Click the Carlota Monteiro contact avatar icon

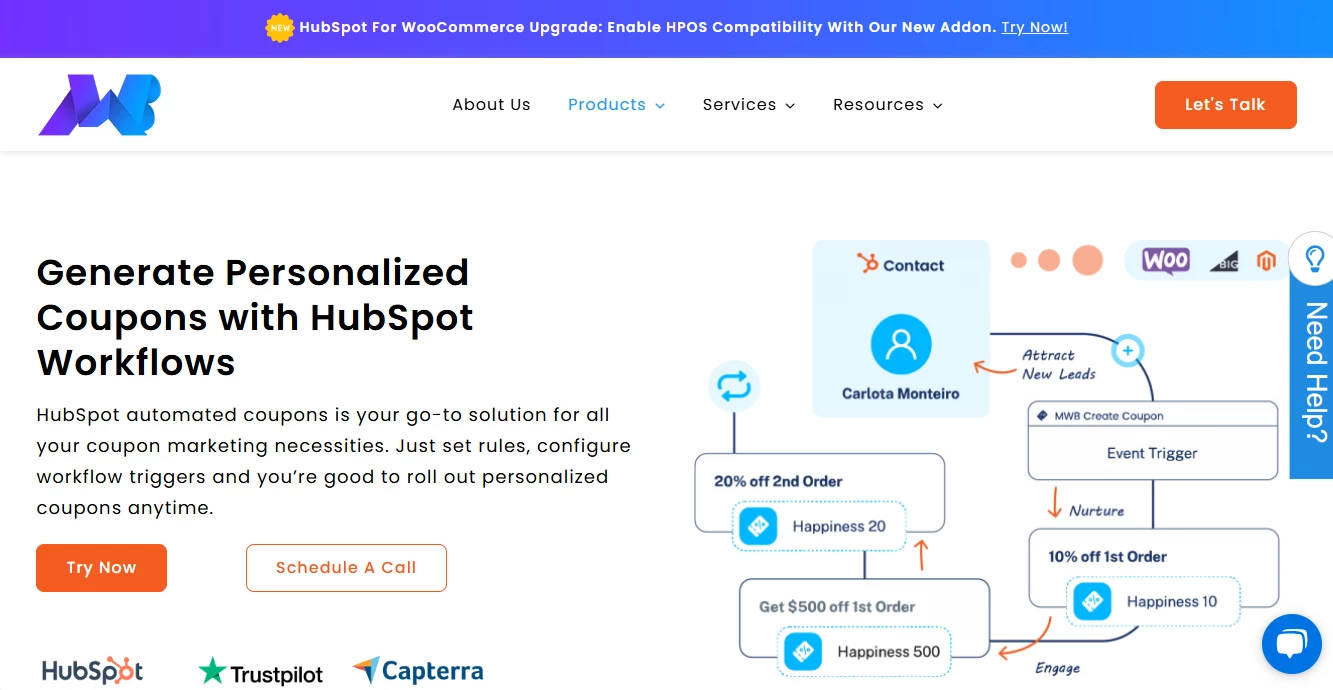(x=901, y=344)
